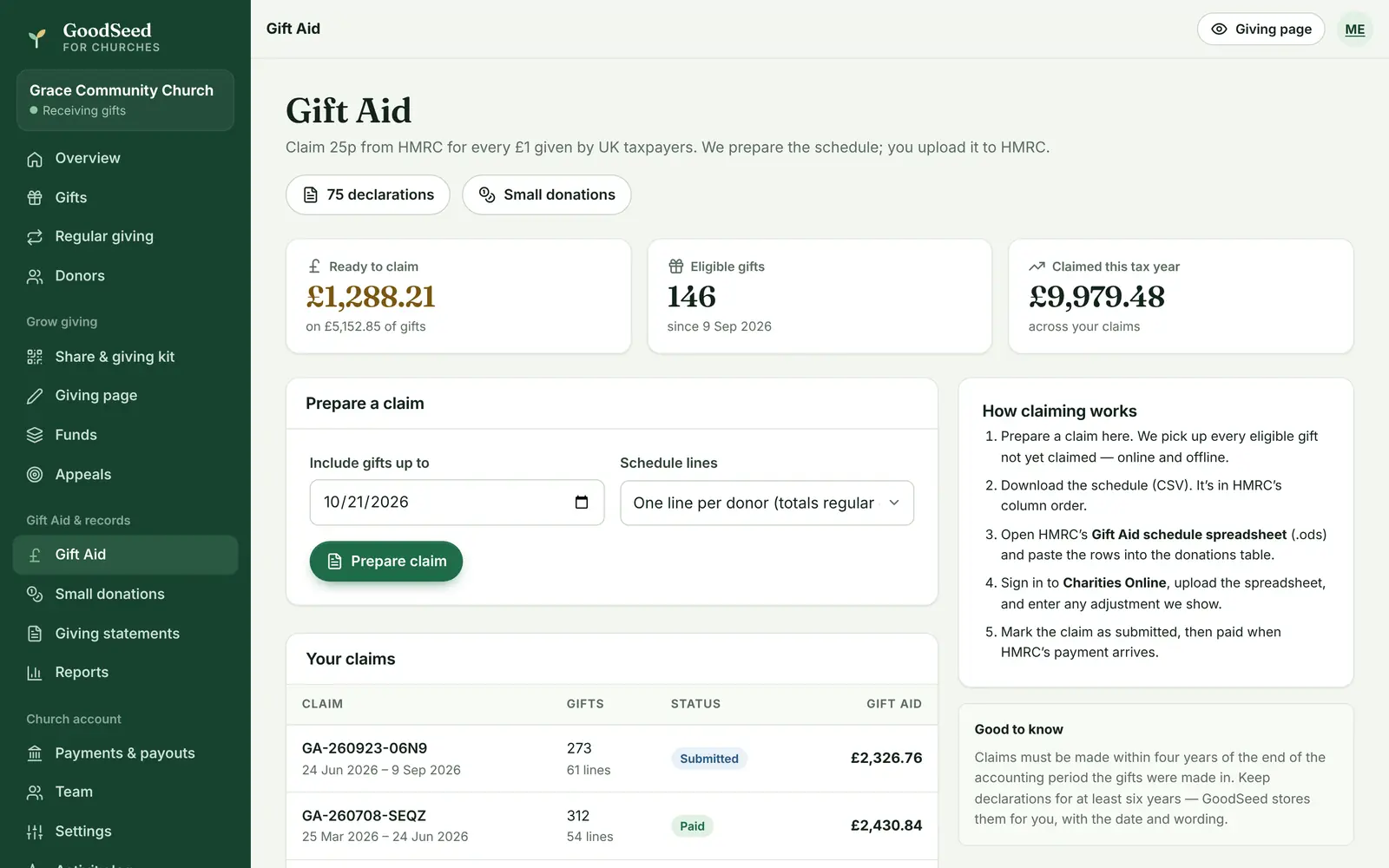Go to Small donations in sidebar
This screenshot has height=868, width=1389.
coord(125,594)
